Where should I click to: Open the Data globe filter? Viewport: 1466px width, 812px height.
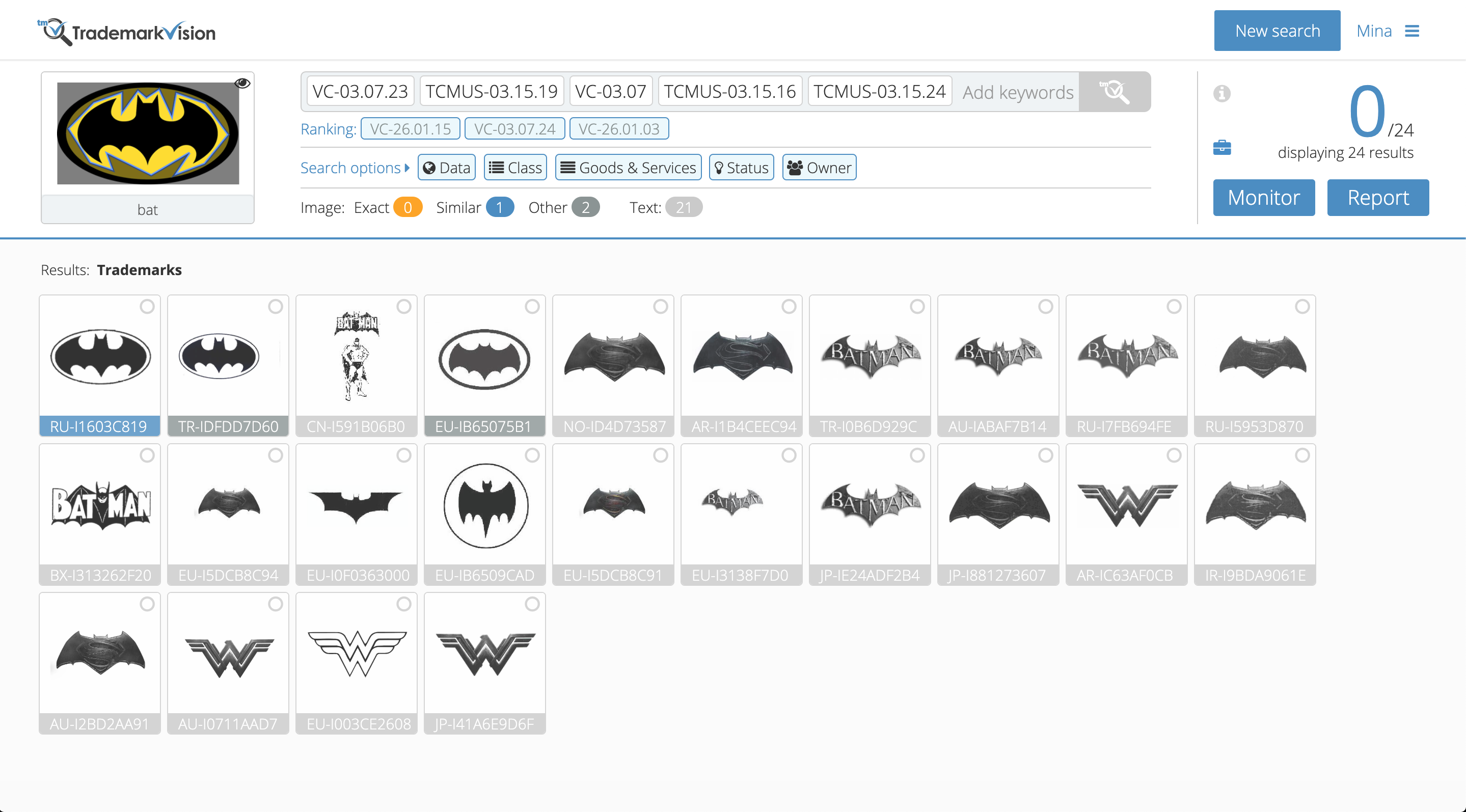447,167
